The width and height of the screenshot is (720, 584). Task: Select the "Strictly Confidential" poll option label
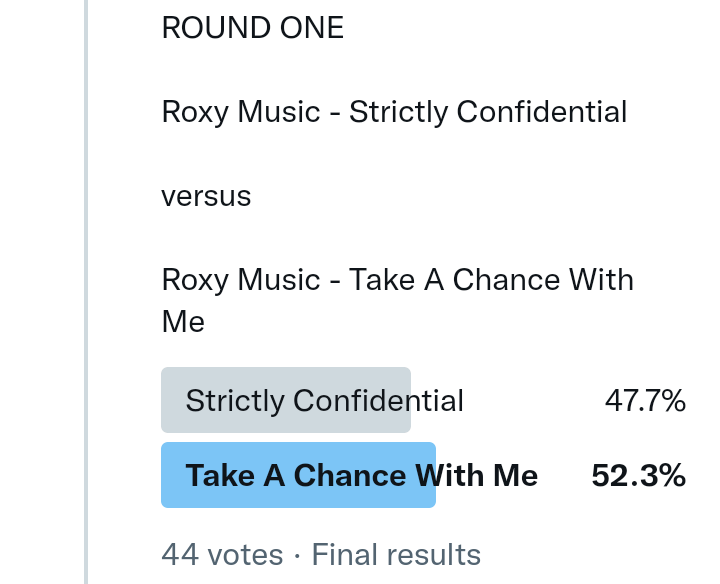pos(324,401)
